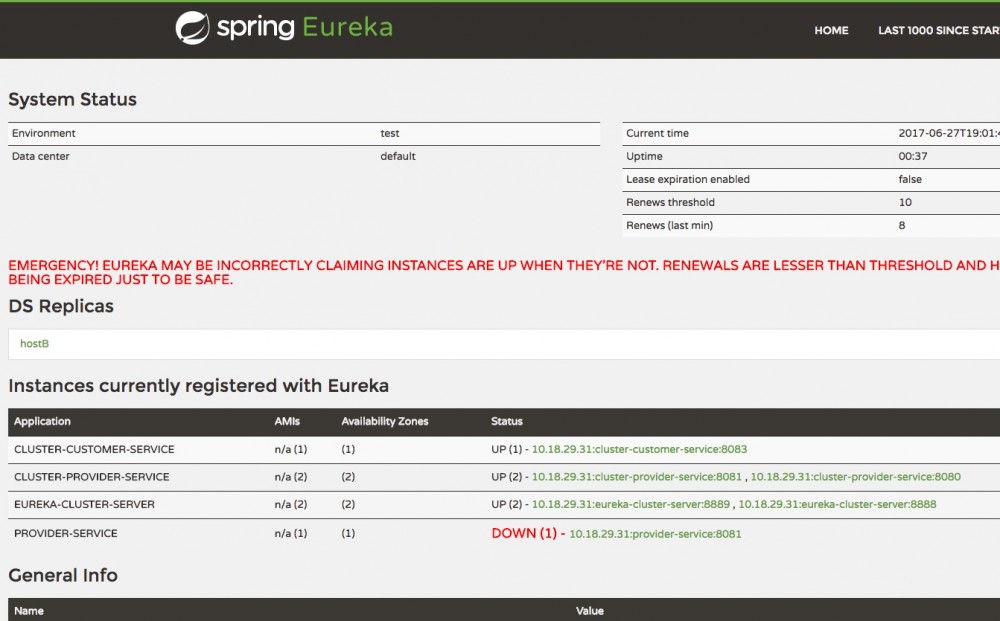The image size is (1000, 621).
Task: Click the eureka-cluster-server:8889 instance link
Action: point(630,505)
